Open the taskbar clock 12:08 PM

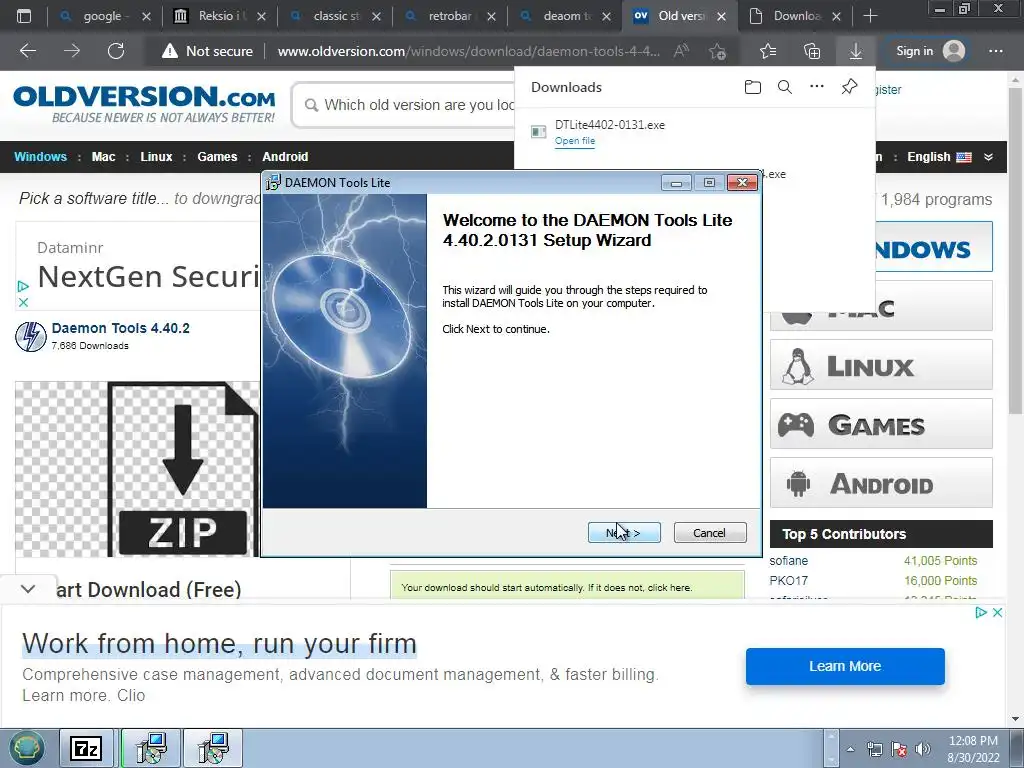tap(973, 749)
